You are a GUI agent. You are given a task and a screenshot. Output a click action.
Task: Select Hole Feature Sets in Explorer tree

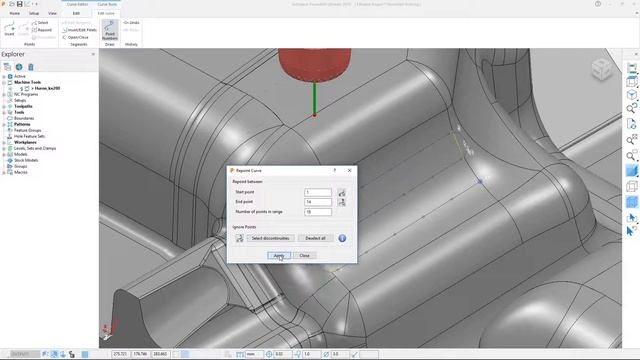tap(29, 136)
